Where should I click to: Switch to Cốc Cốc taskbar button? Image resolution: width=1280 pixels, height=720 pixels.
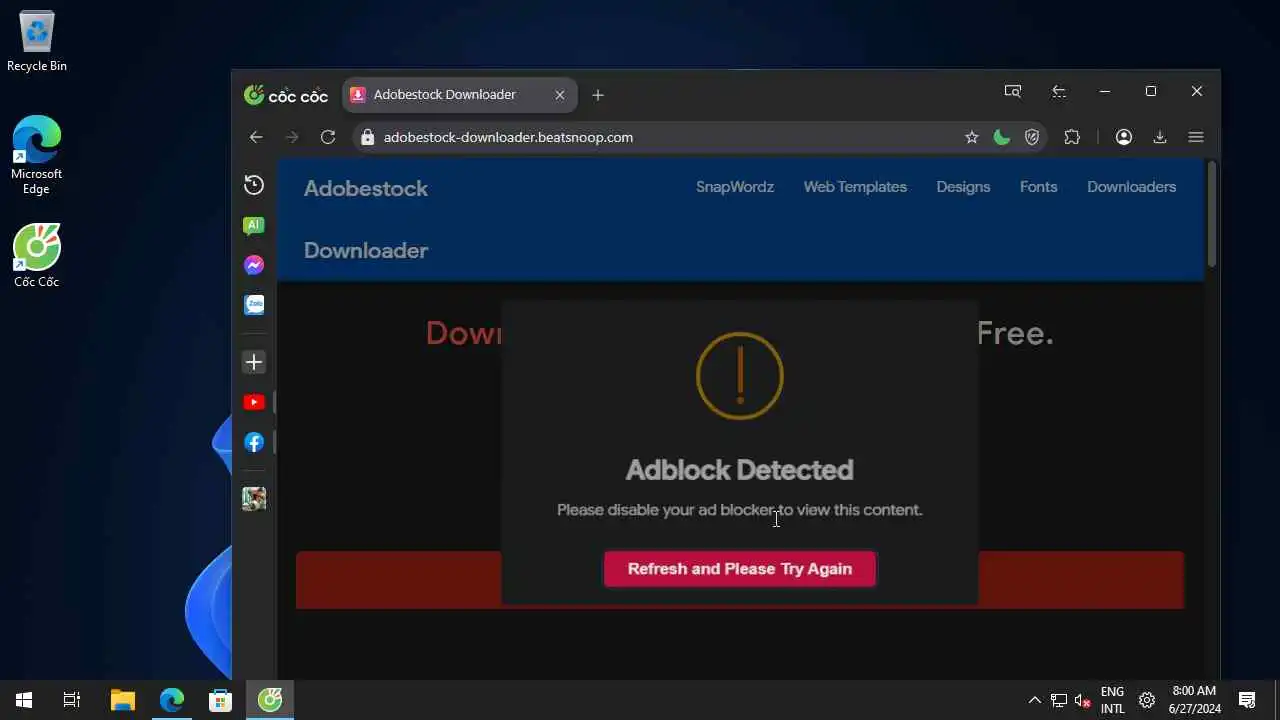(x=270, y=700)
